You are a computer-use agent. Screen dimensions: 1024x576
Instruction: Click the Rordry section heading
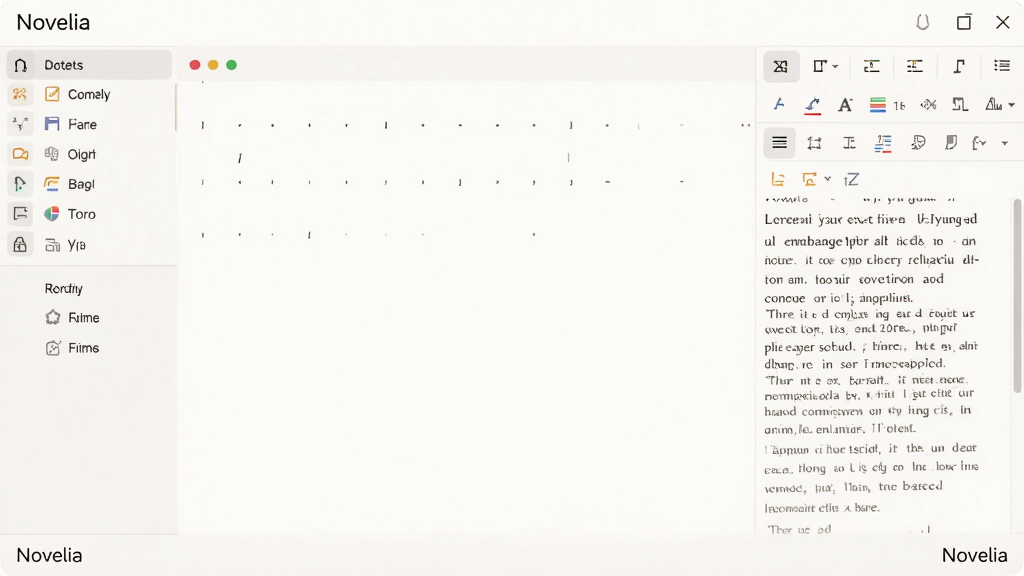coord(63,289)
